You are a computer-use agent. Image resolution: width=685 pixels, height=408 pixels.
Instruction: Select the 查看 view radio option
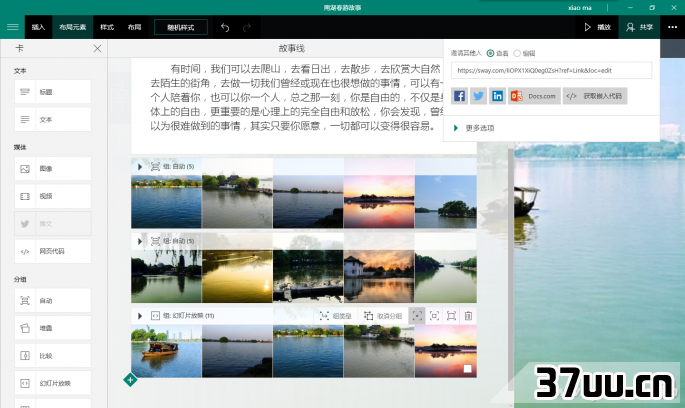pyautogui.click(x=491, y=53)
